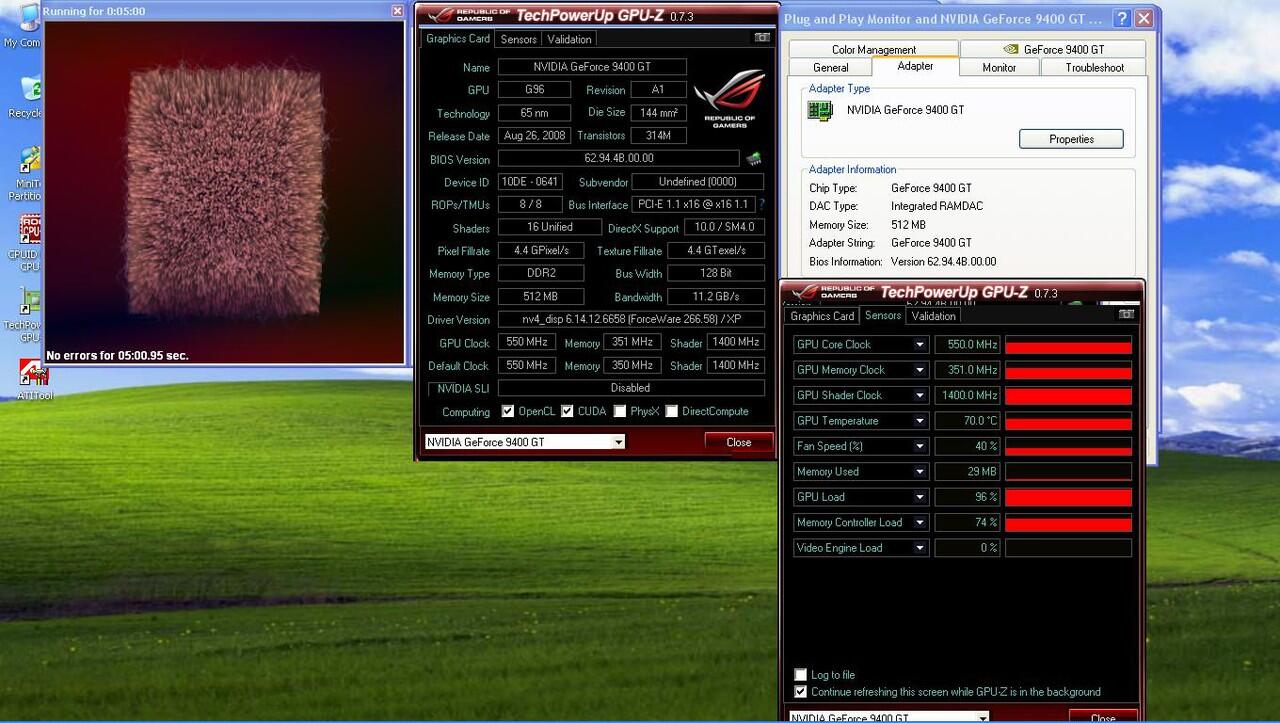This screenshot has height=723, width=1280.
Task: Toggle the OpenCL checkbox
Action: coord(508,411)
